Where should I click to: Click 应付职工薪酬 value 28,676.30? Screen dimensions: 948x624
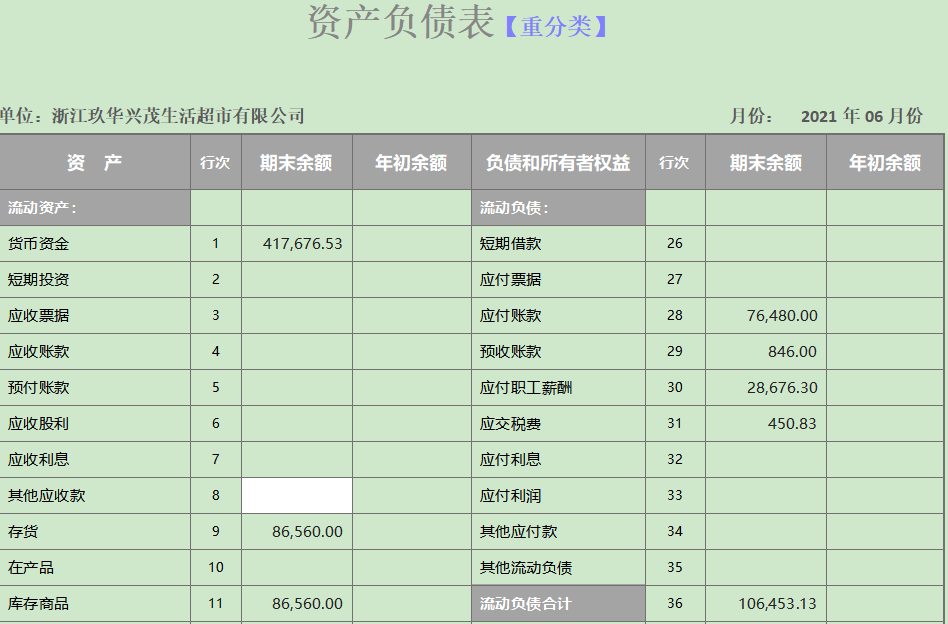[782, 388]
